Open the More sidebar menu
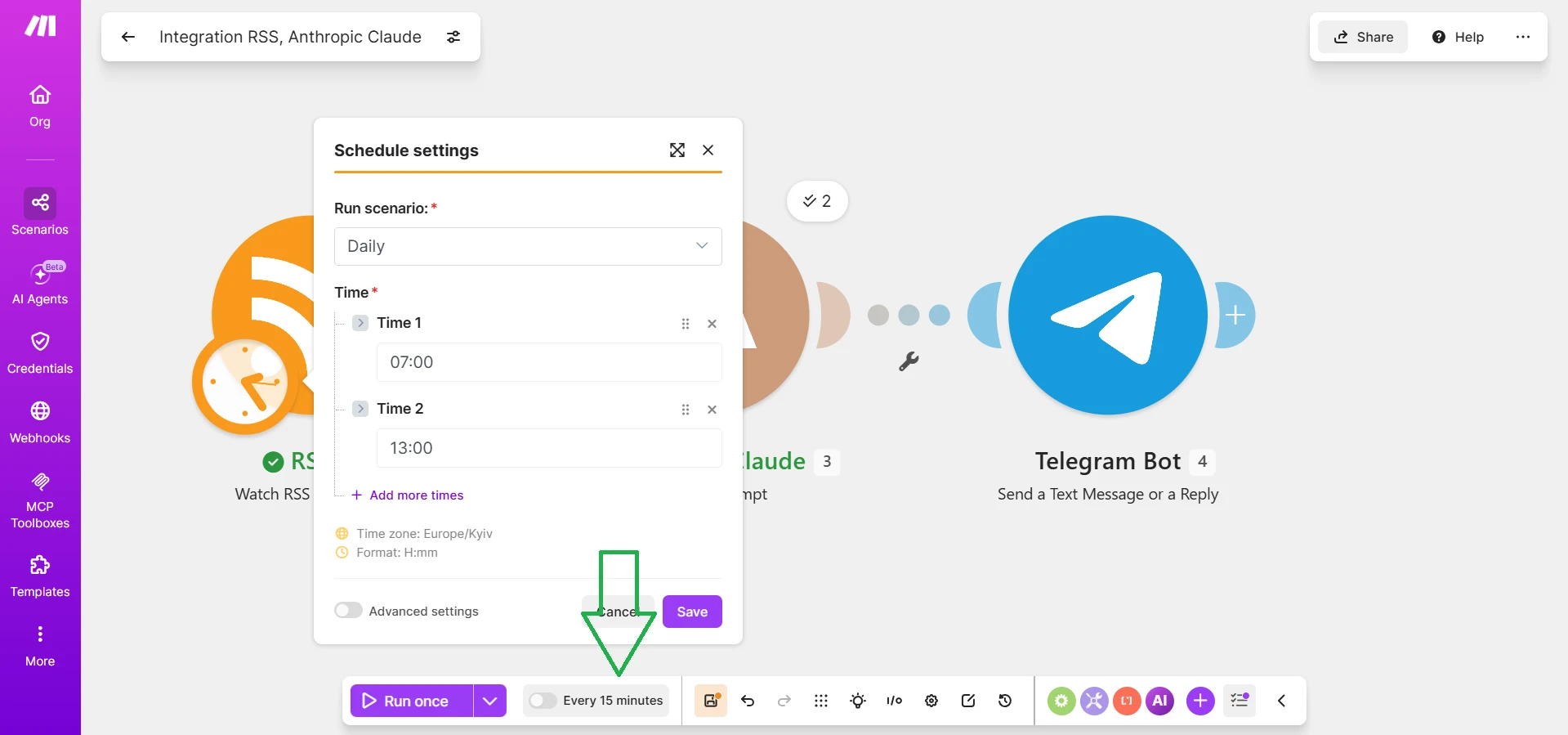This screenshot has height=735, width=1568. click(x=40, y=646)
